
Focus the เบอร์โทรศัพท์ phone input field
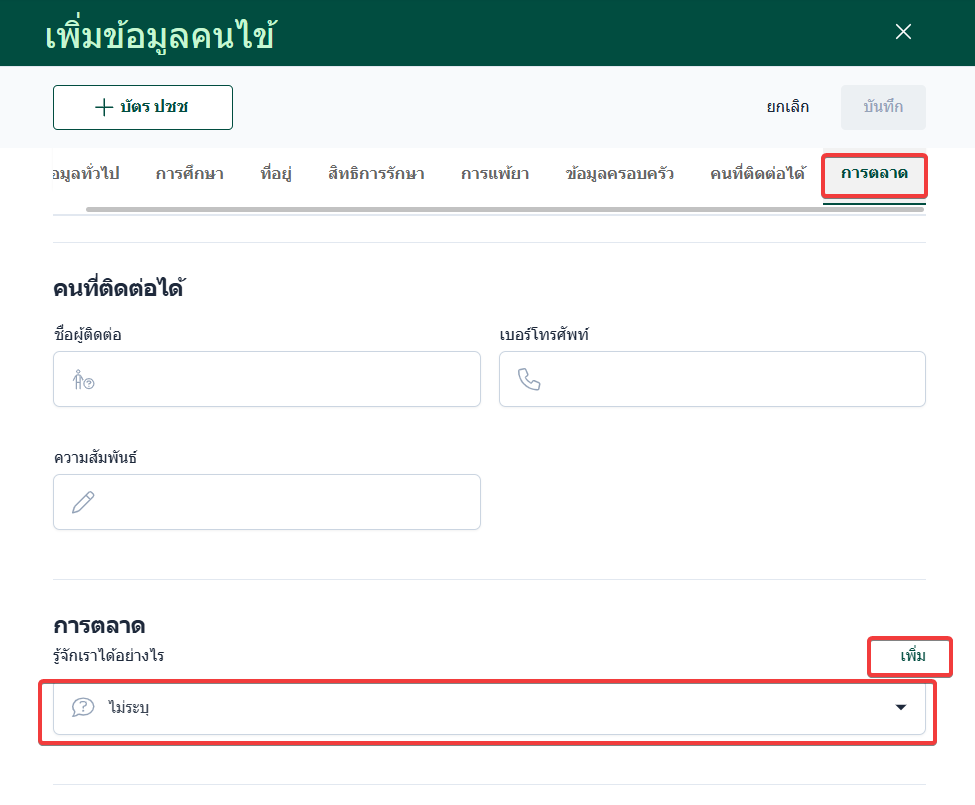click(x=730, y=379)
